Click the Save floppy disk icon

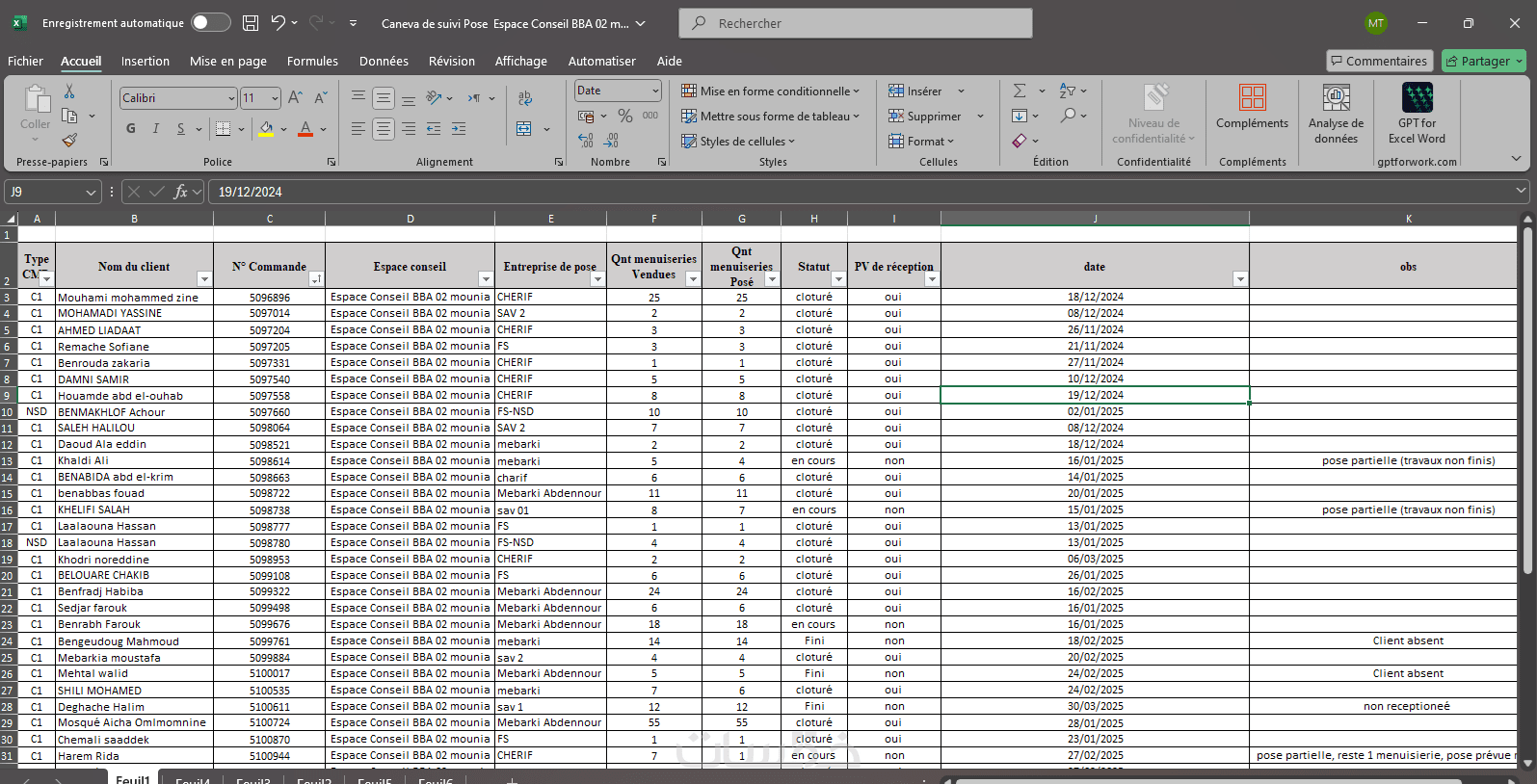click(251, 23)
